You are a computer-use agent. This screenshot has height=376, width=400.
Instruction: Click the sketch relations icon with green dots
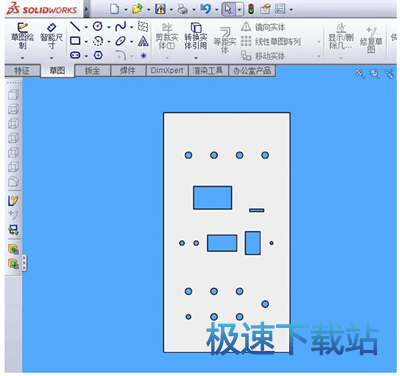pos(13,230)
